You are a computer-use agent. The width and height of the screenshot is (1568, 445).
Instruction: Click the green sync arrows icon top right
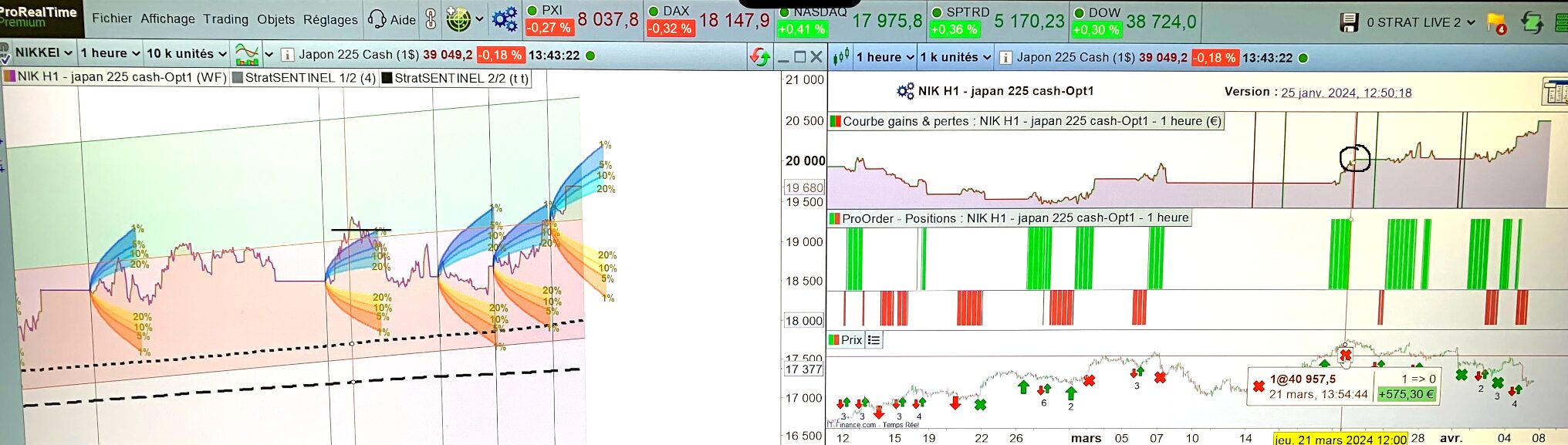[x=1531, y=22]
